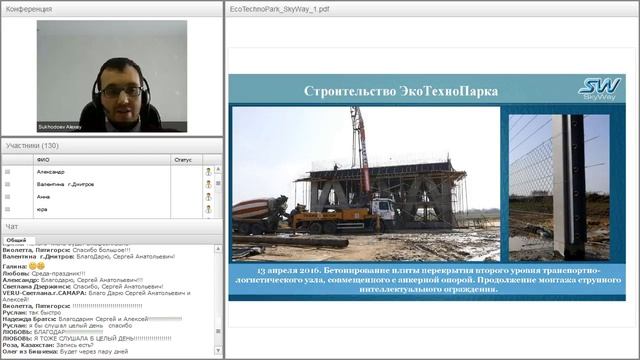Select participant name юра
This screenshot has width=640, height=360.
point(42,209)
